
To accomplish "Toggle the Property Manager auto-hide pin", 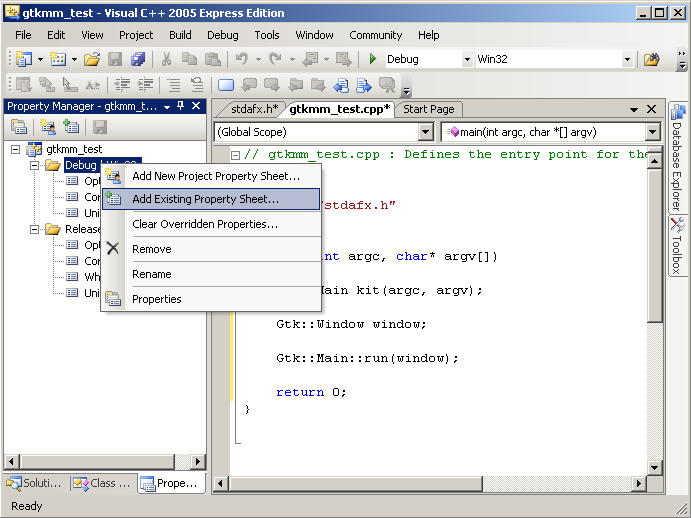I will pyautogui.click(x=180, y=106).
